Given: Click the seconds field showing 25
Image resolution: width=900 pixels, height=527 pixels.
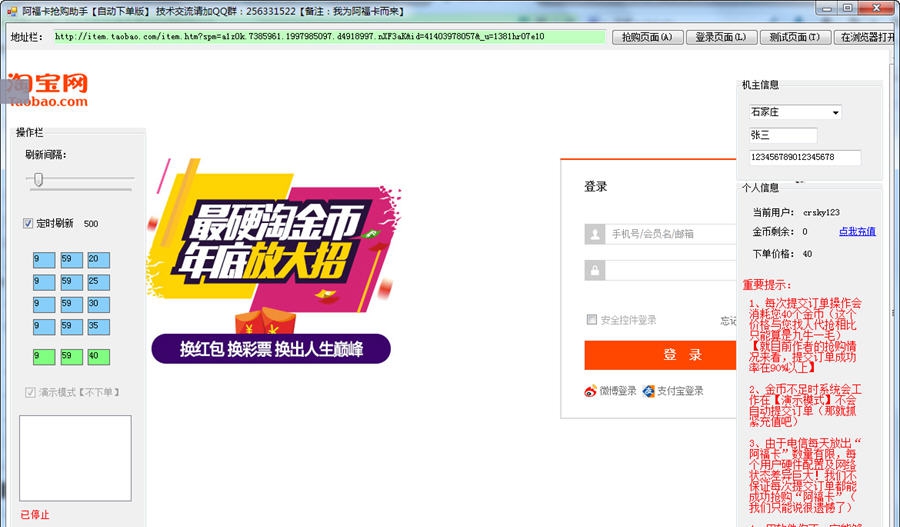Looking at the screenshot, I should click(x=99, y=282).
